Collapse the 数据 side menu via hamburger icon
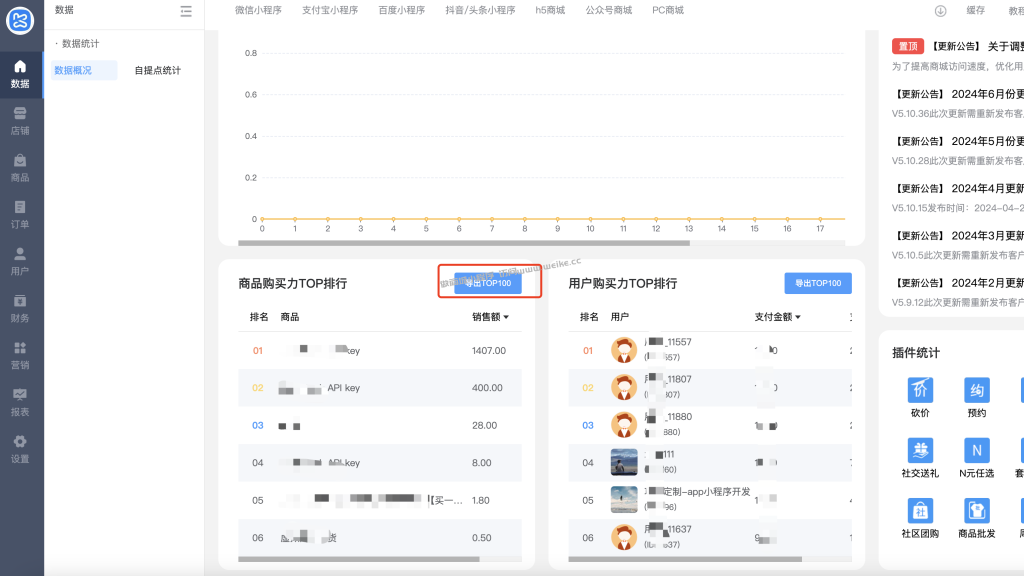The image size is (1024, 576). tap(186, 11)
